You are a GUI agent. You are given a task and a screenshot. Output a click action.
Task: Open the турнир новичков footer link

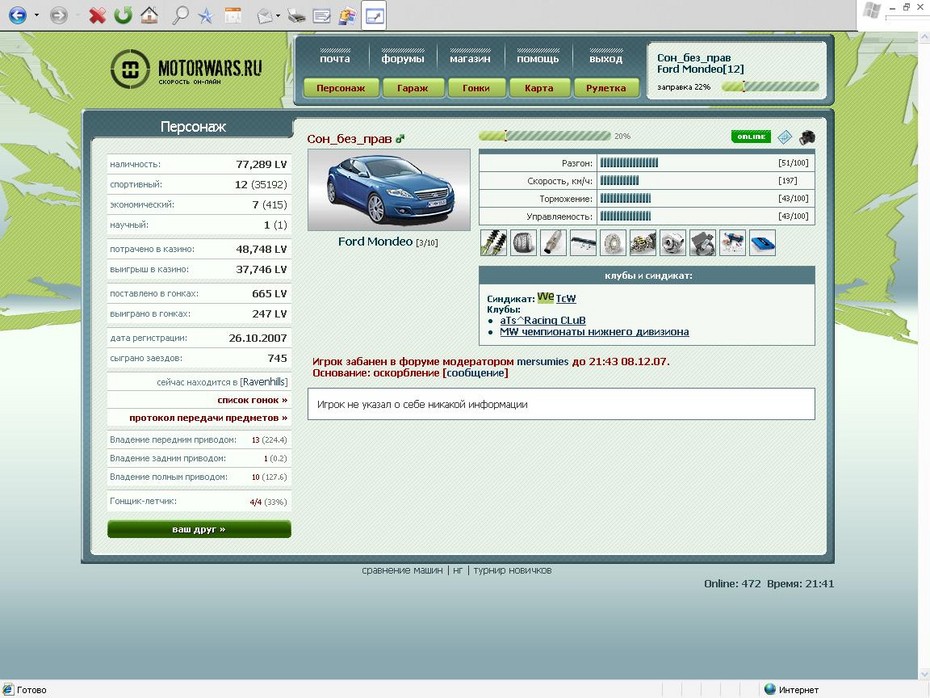pyautogui.click(x=512, y=570)
